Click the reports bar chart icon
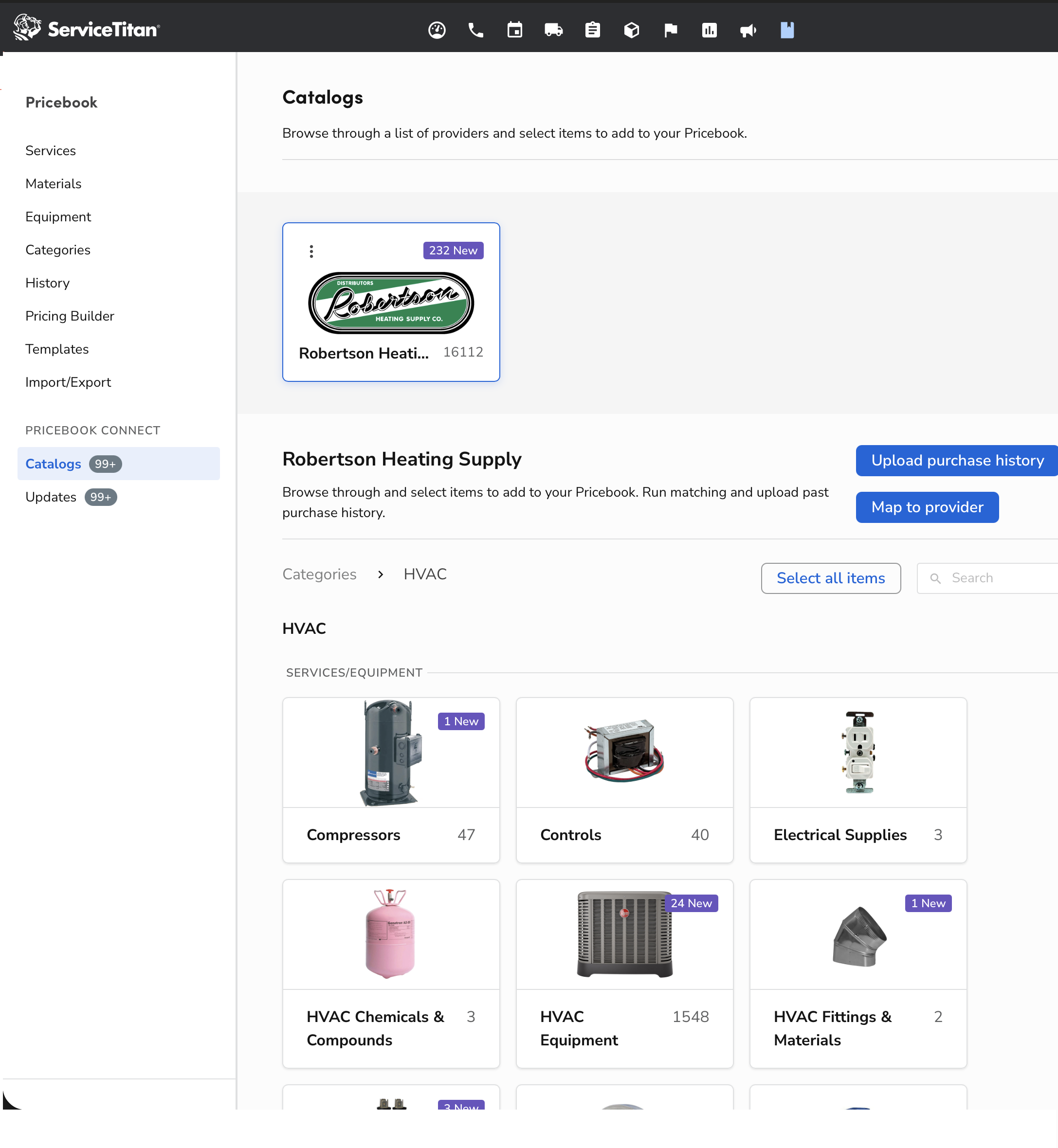The width and height of the screenshot is (1058, 1148). tap(710, 30)
